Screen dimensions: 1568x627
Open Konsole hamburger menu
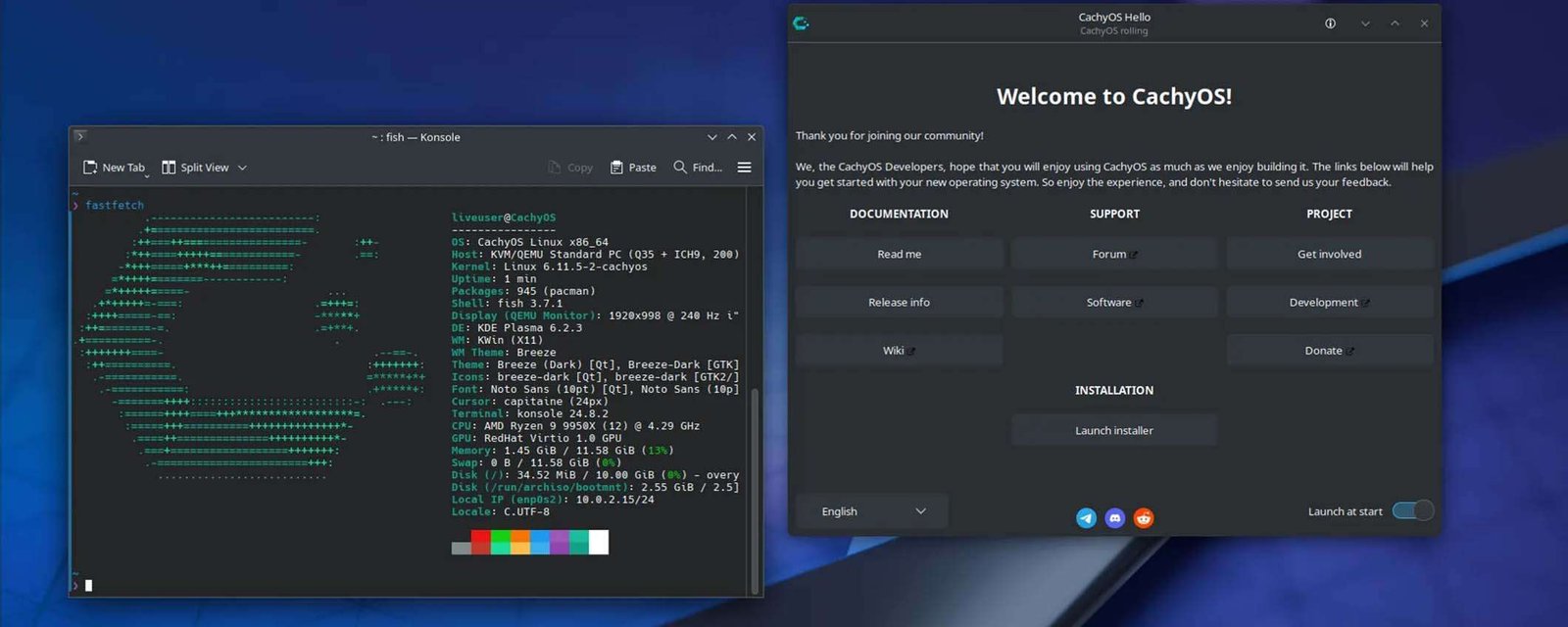pyautogui.click(x=745, y=168)
